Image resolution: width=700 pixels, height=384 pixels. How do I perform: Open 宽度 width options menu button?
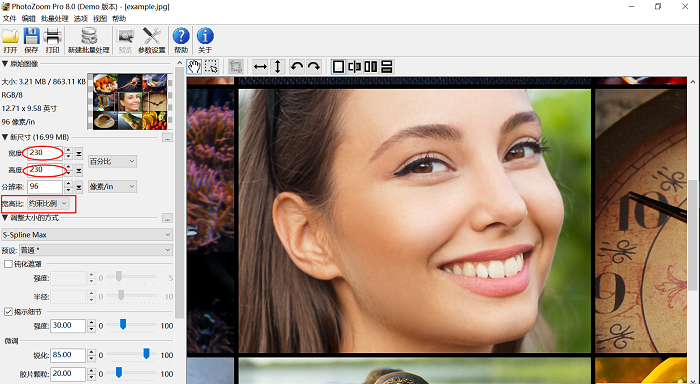[x=79, y=154]
